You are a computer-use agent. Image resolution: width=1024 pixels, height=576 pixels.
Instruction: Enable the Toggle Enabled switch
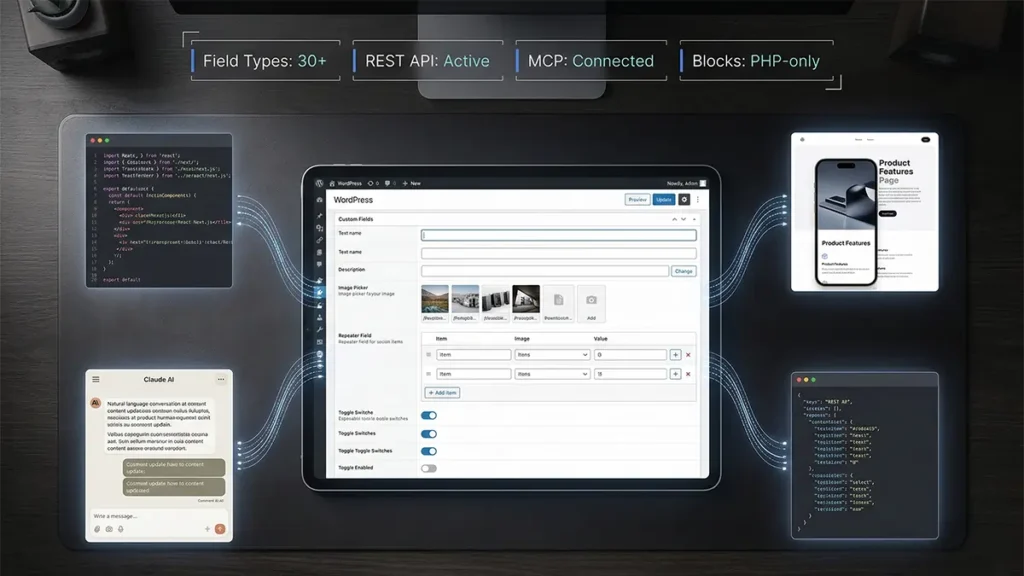428,468
